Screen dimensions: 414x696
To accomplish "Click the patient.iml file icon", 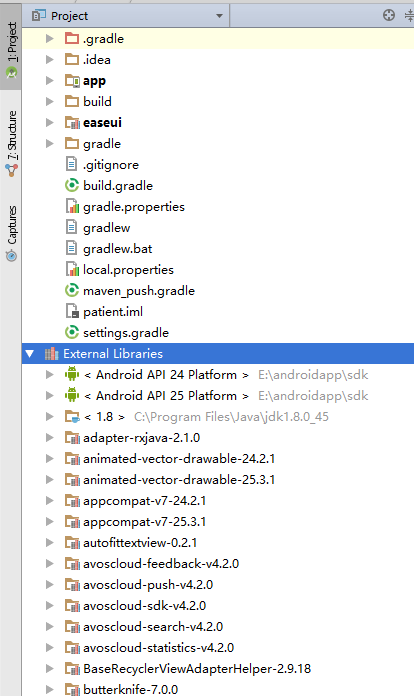I will tap(72, 311).
